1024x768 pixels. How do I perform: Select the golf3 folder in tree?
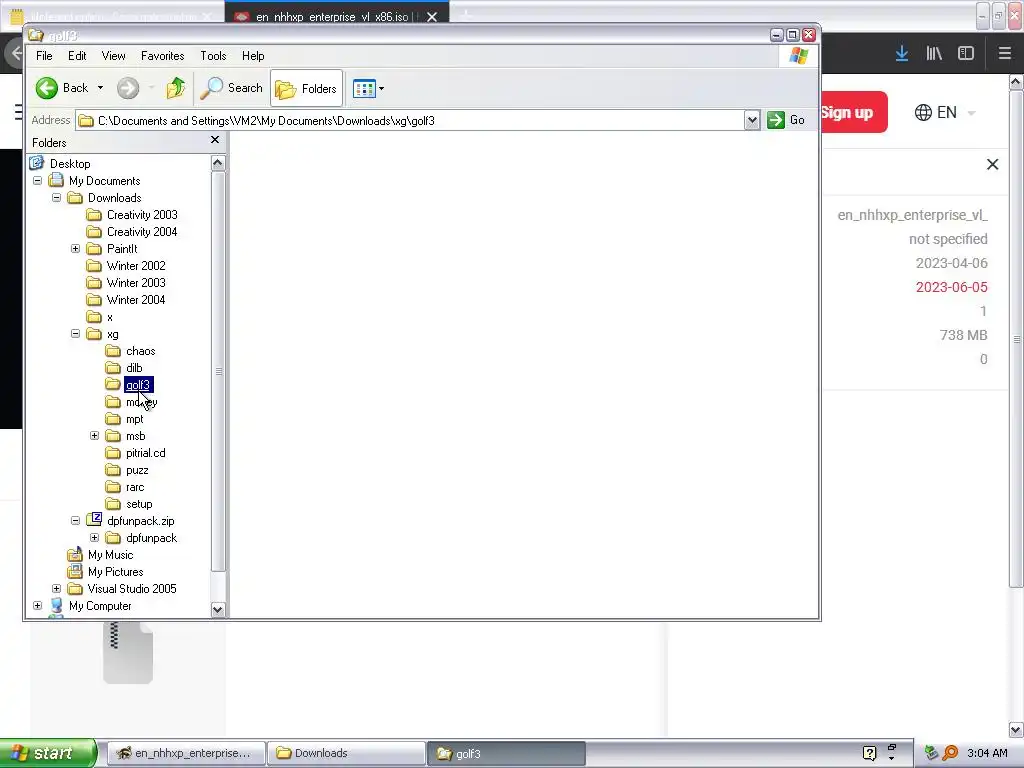pos(138,385)
